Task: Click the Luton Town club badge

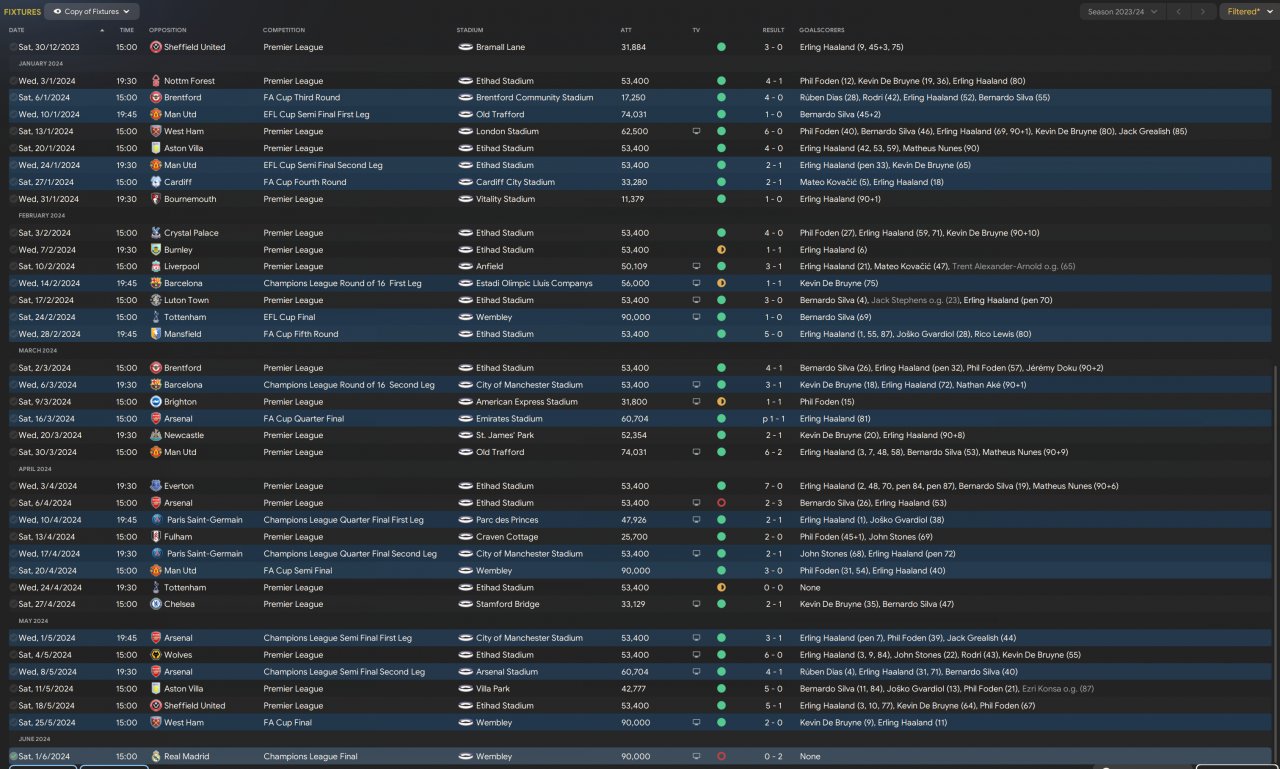Action: click(x=155, y=300)
